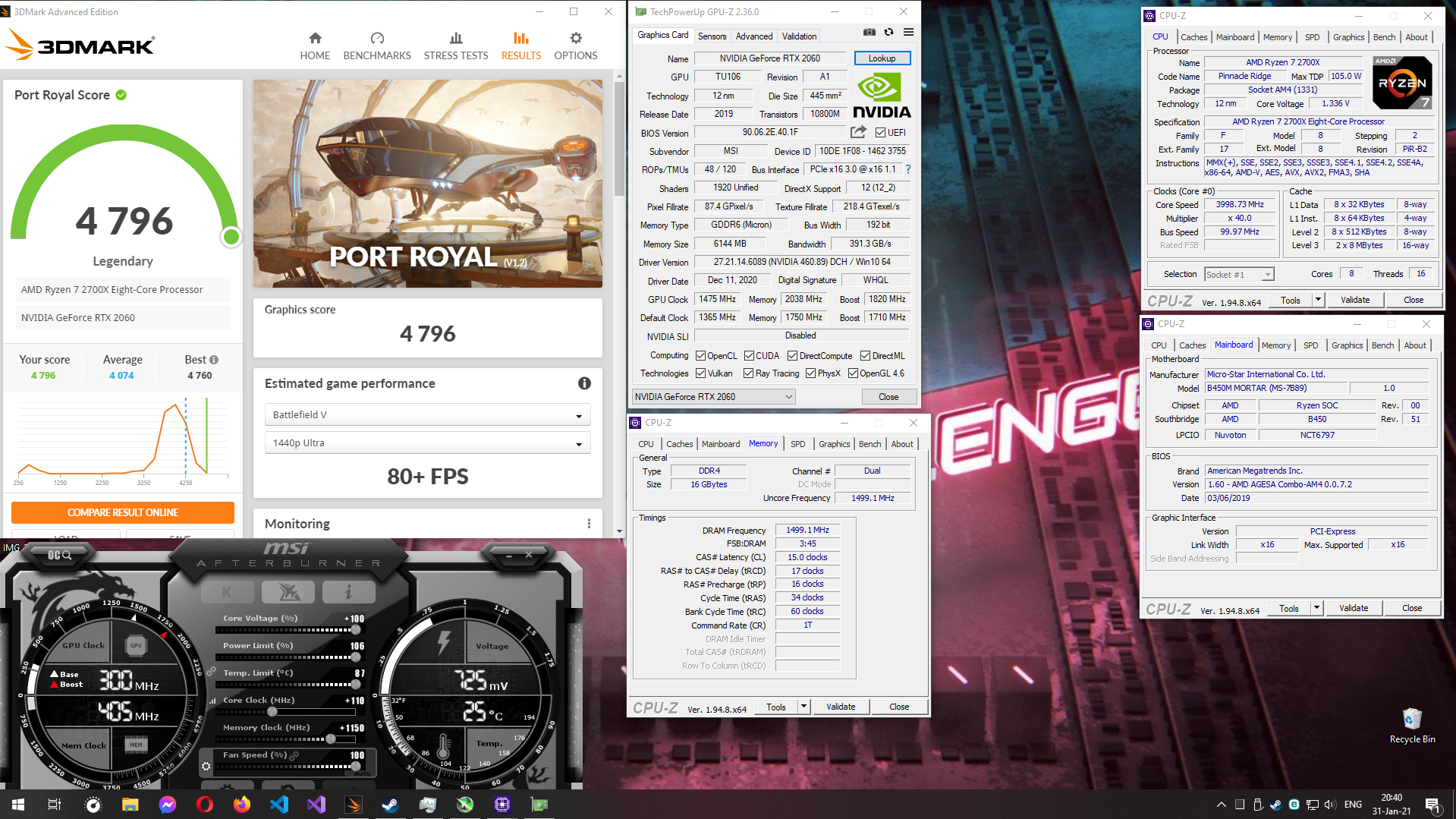Viewport: 1456px width, 819px height.
Task: Toggle the DirectML checkbox
Action: [865, 356]
